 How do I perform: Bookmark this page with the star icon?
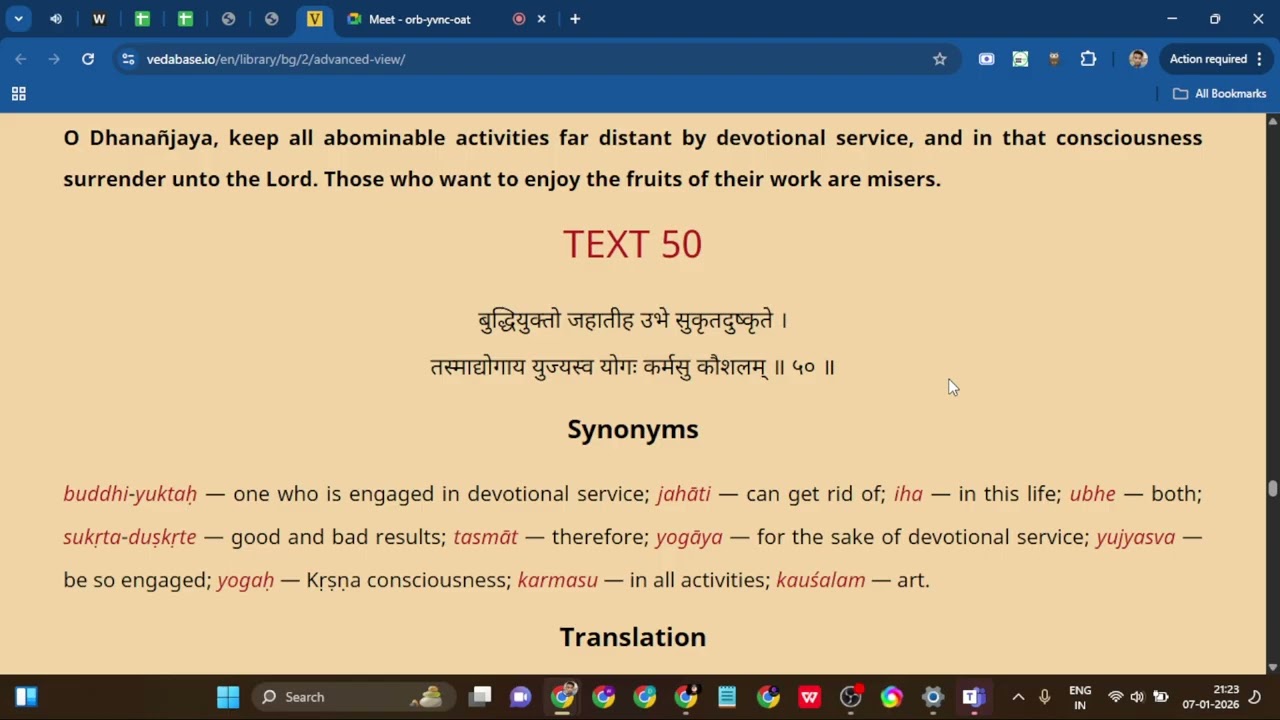click(x=939, y=59)
